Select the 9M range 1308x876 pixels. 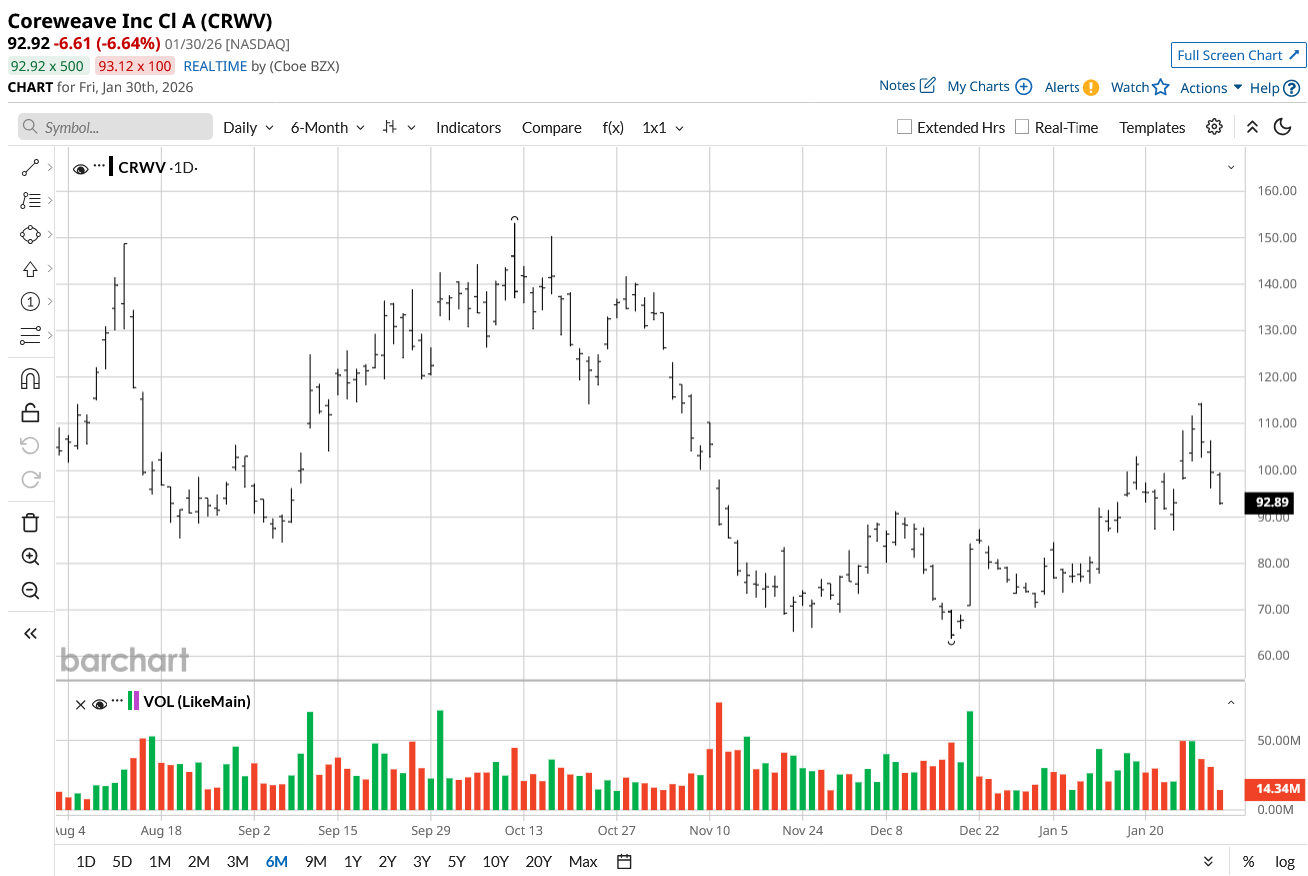tap(316, 861)
